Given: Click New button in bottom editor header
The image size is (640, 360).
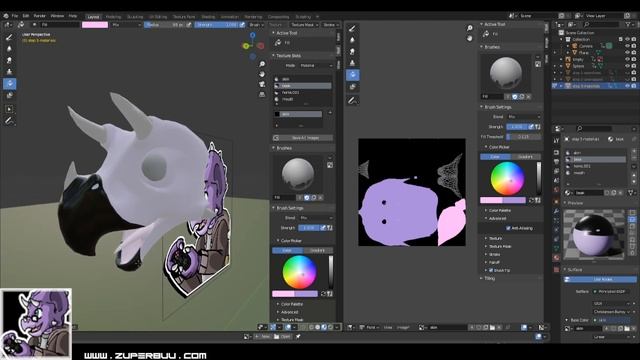Looking at the screenshot, I should [x=263, y=337].
